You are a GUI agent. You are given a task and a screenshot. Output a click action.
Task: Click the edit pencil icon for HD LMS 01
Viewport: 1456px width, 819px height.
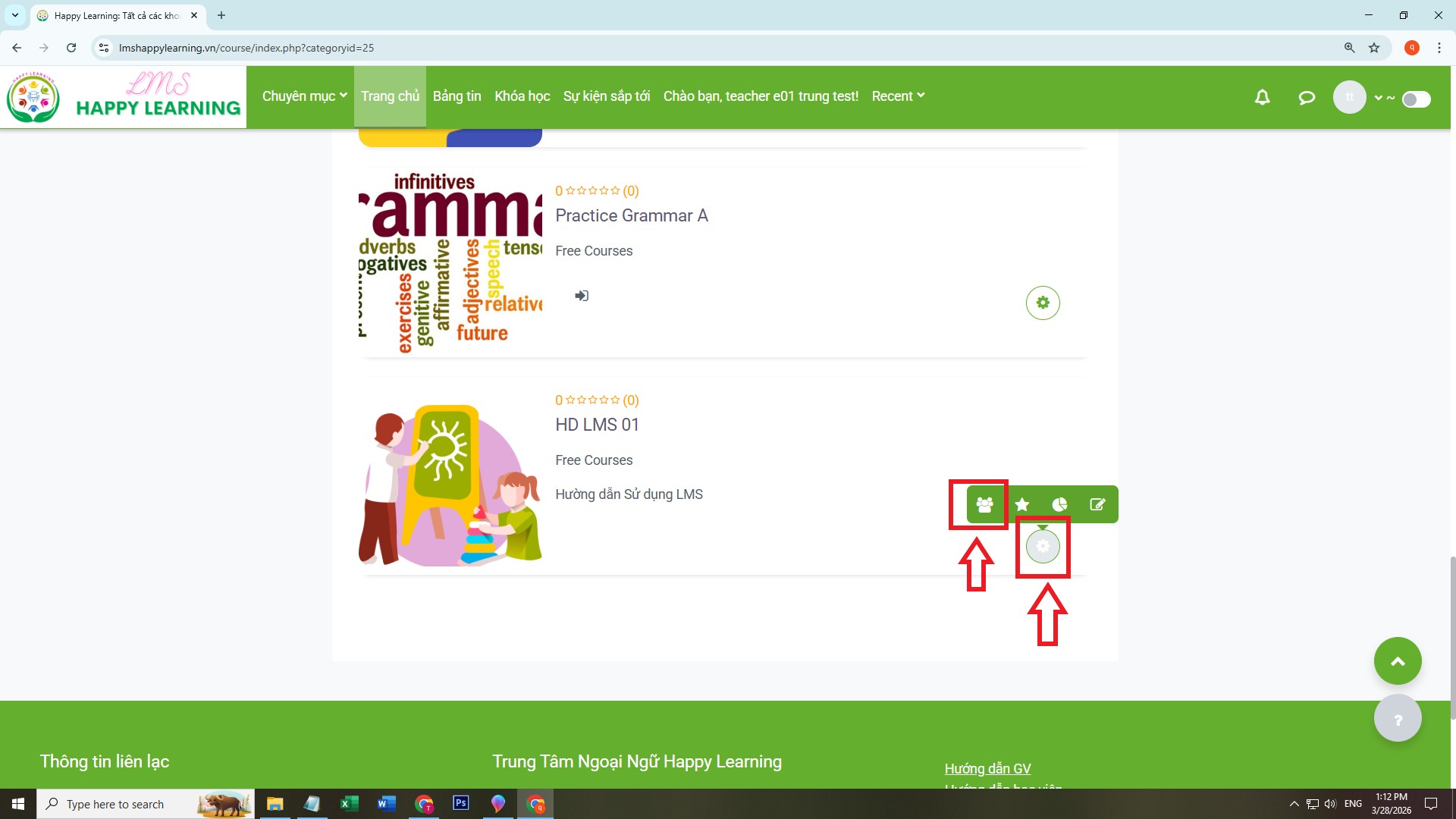1097,504
